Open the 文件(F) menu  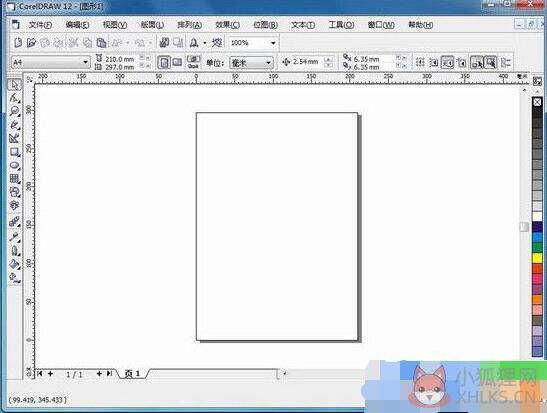[40, 25]
